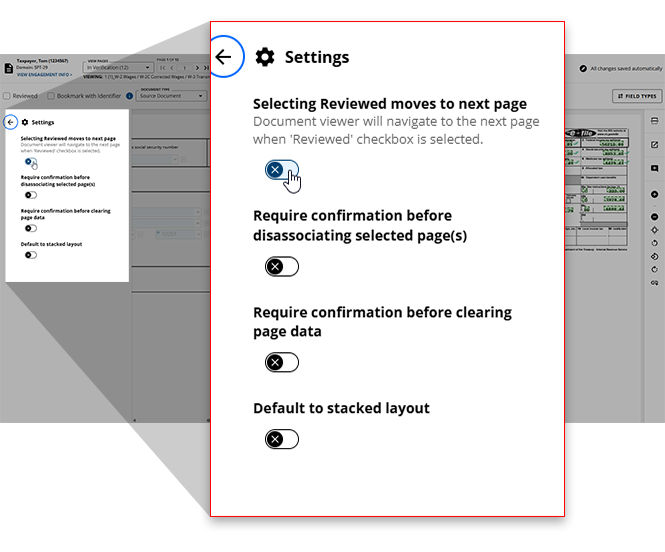Click 'Require confirmation before disassociating' label in enlarged panel

click(x=360, y=226)
